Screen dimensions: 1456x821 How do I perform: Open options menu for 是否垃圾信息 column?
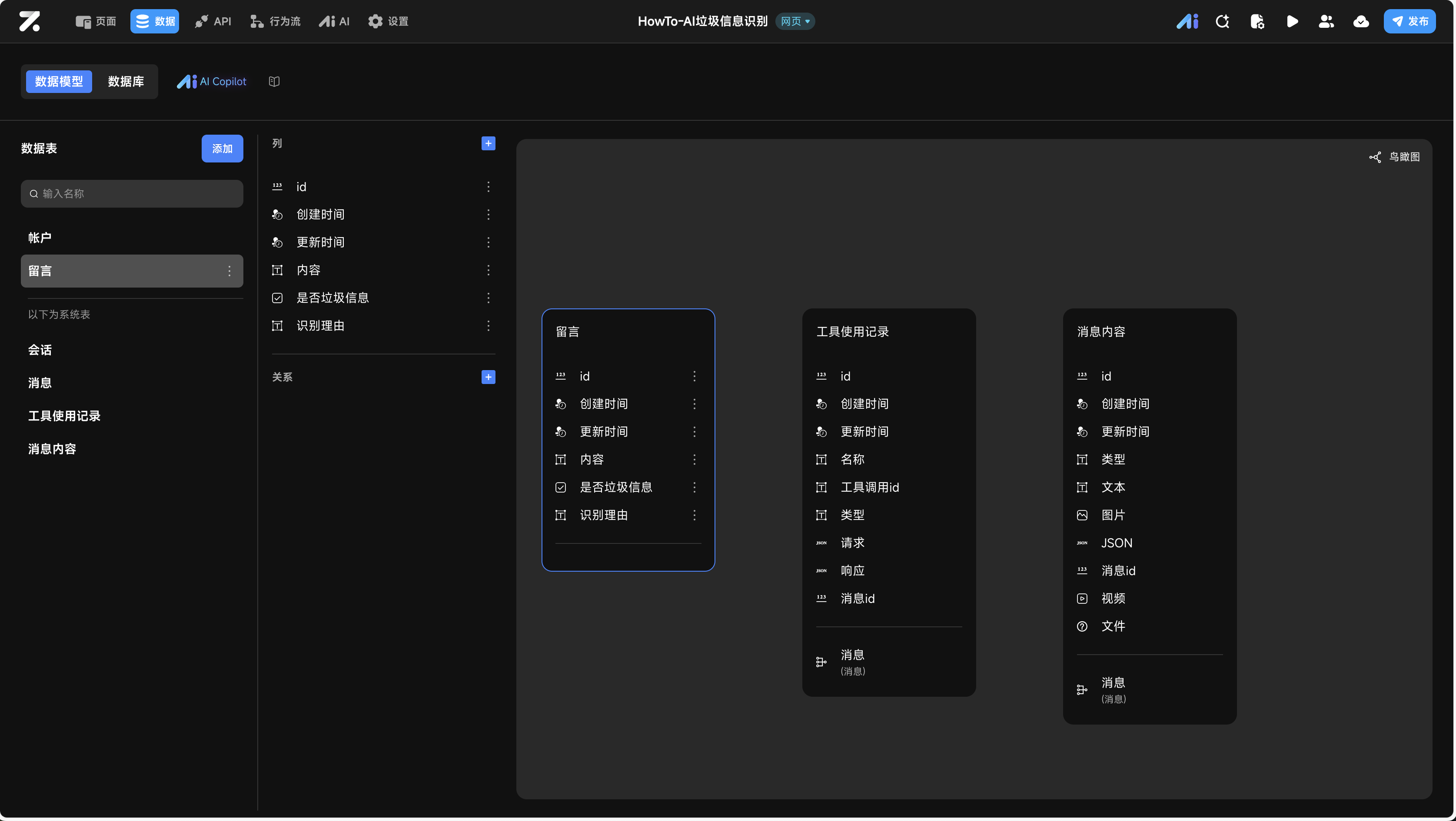[489, 298]
